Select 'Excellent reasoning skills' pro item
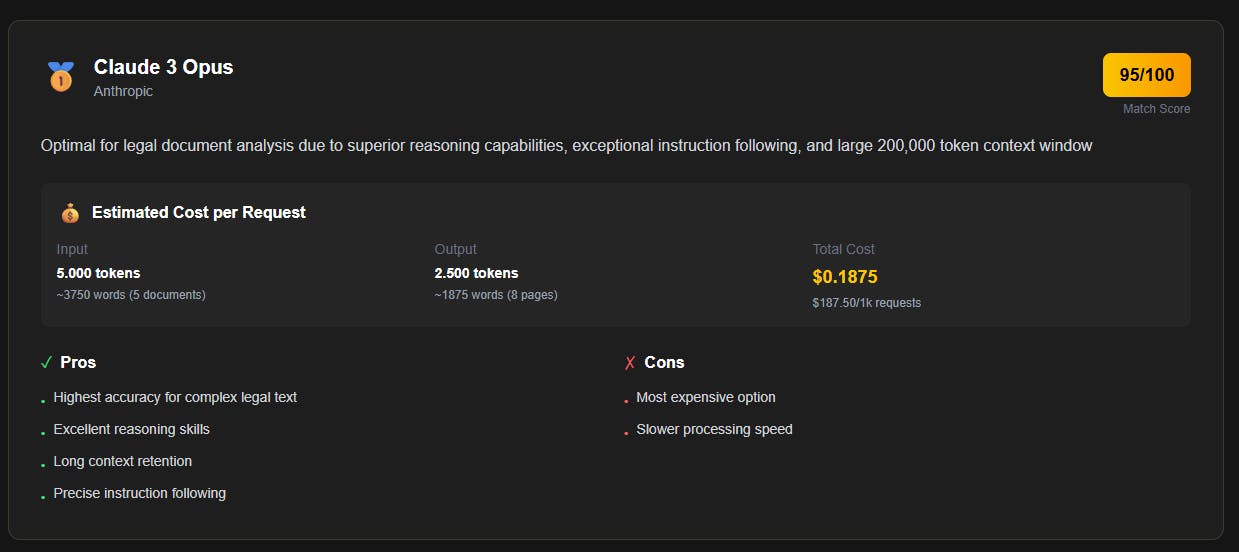The image size is (1239, 552). [131, 429]
